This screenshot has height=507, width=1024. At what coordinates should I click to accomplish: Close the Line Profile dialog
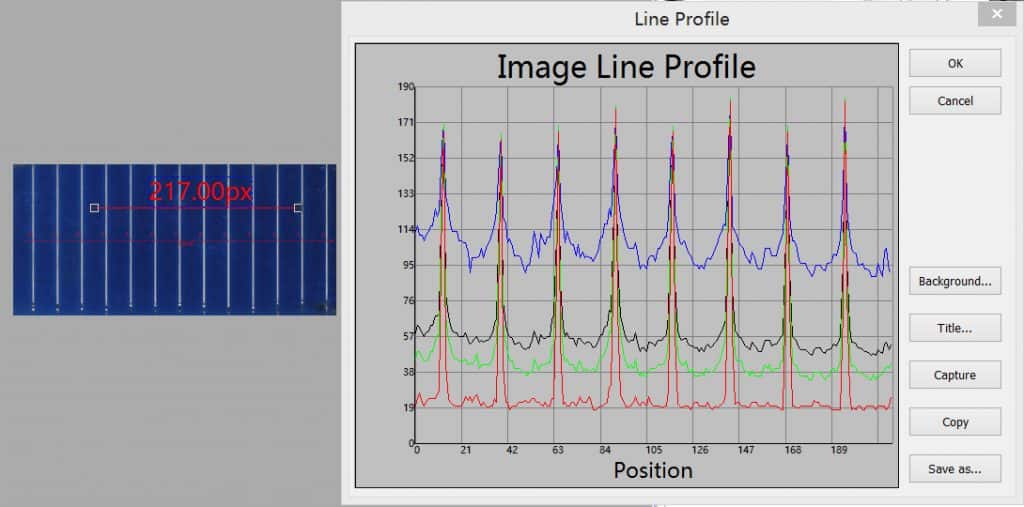coord(997,14)
